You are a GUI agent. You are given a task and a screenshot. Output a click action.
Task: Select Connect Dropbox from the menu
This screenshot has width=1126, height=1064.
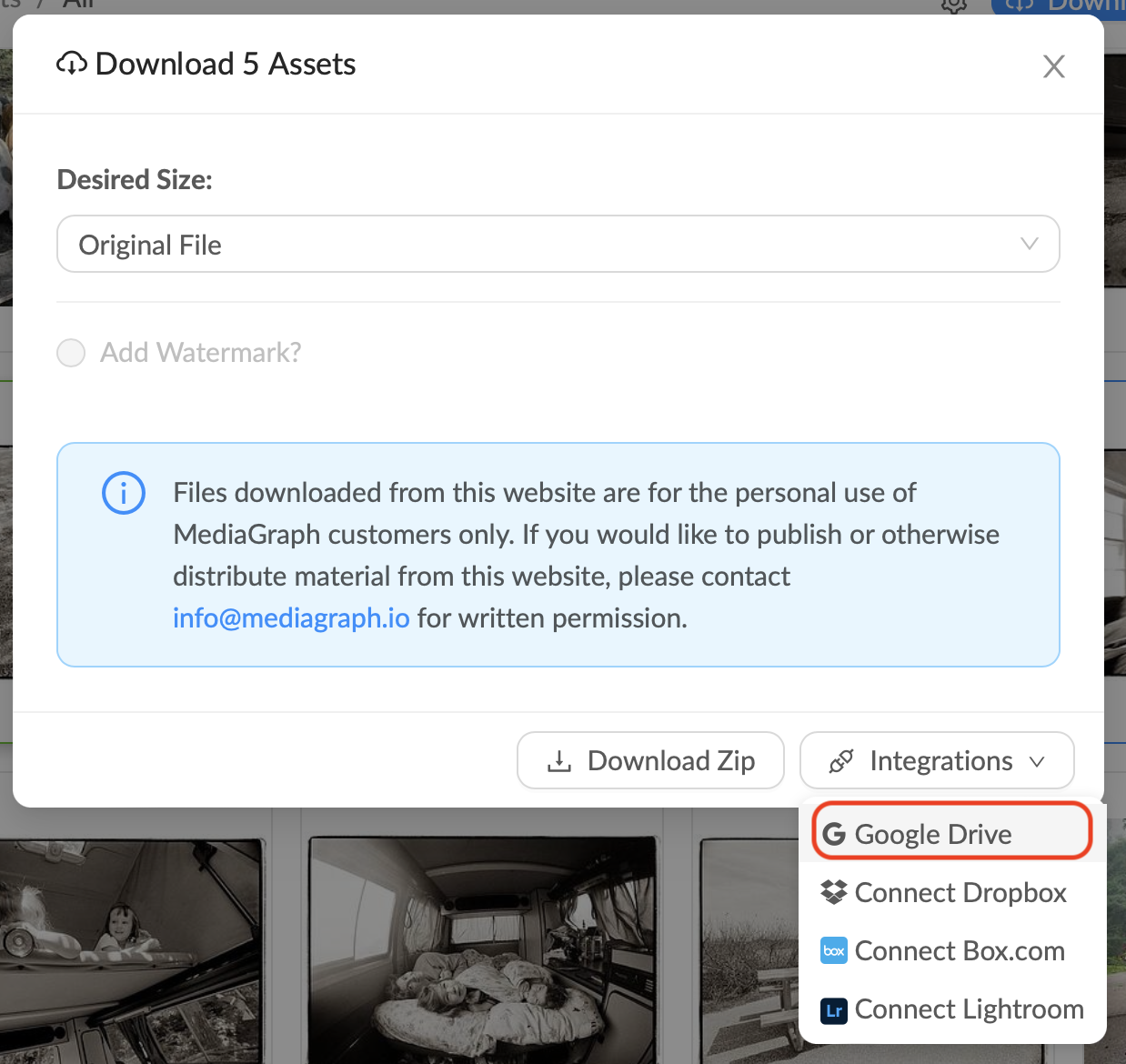point(960,892)
